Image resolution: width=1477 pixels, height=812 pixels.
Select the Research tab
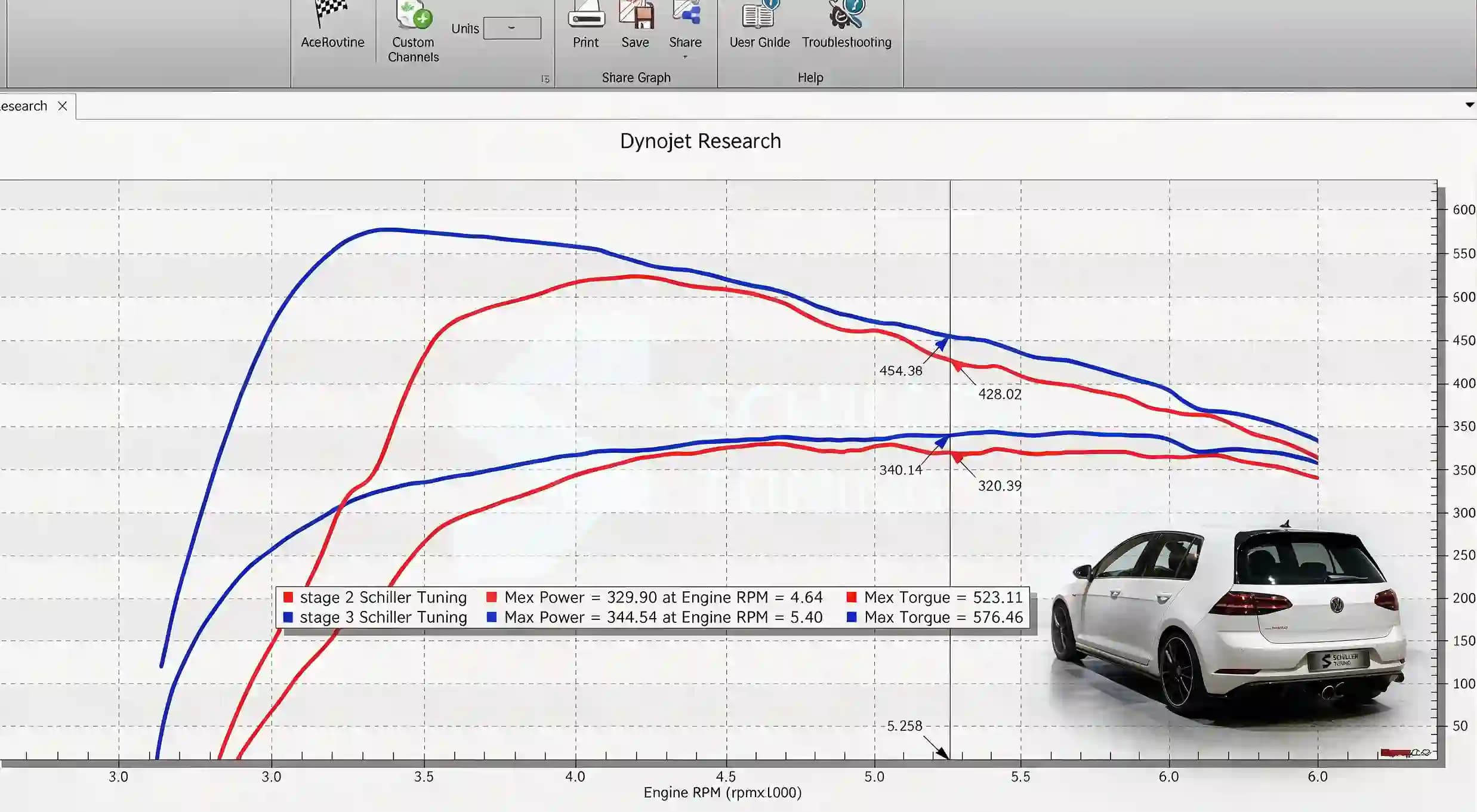coord(24,106)
